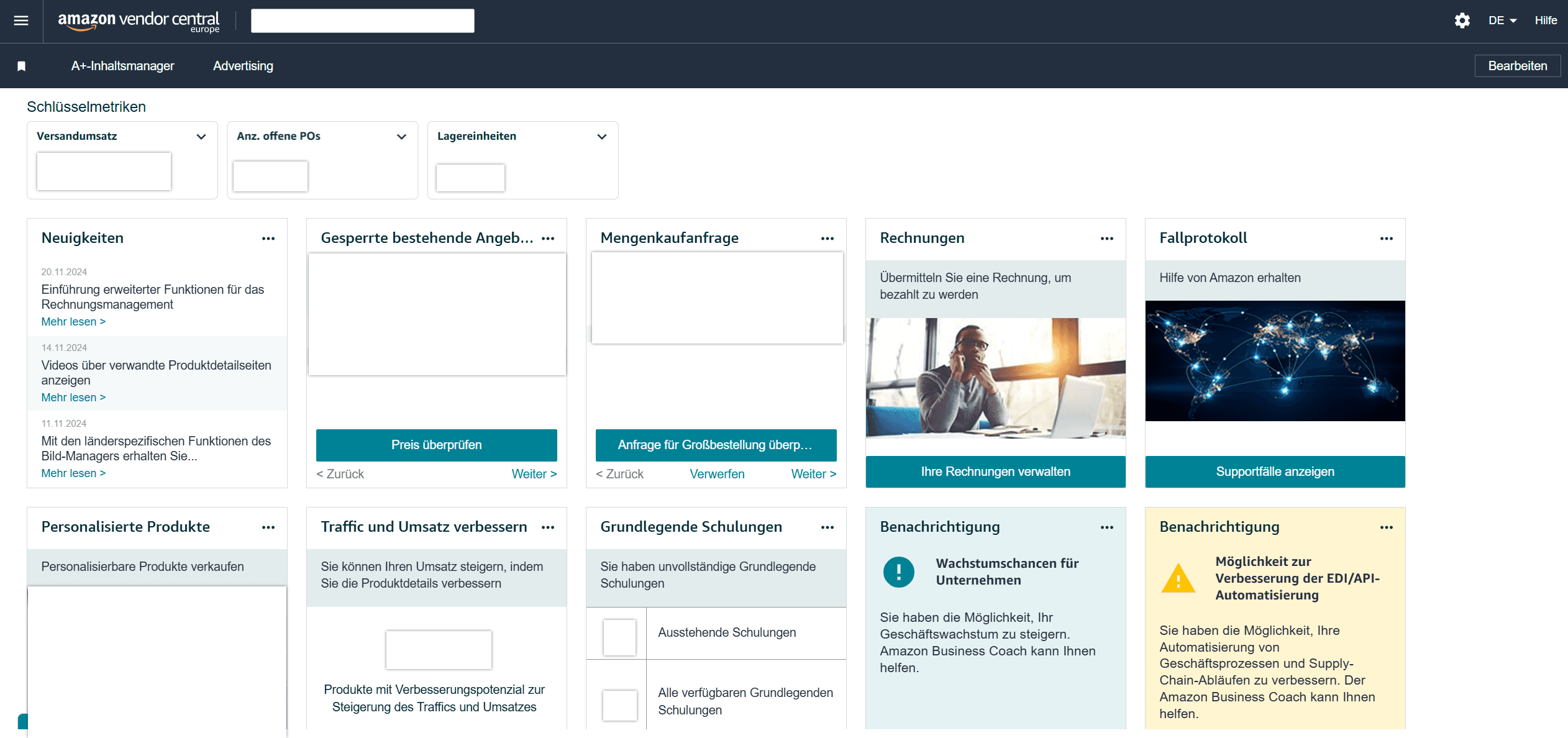
Task: Click the yellow EDI/API warning triangle icon
Action: (x=1177, y=578)
